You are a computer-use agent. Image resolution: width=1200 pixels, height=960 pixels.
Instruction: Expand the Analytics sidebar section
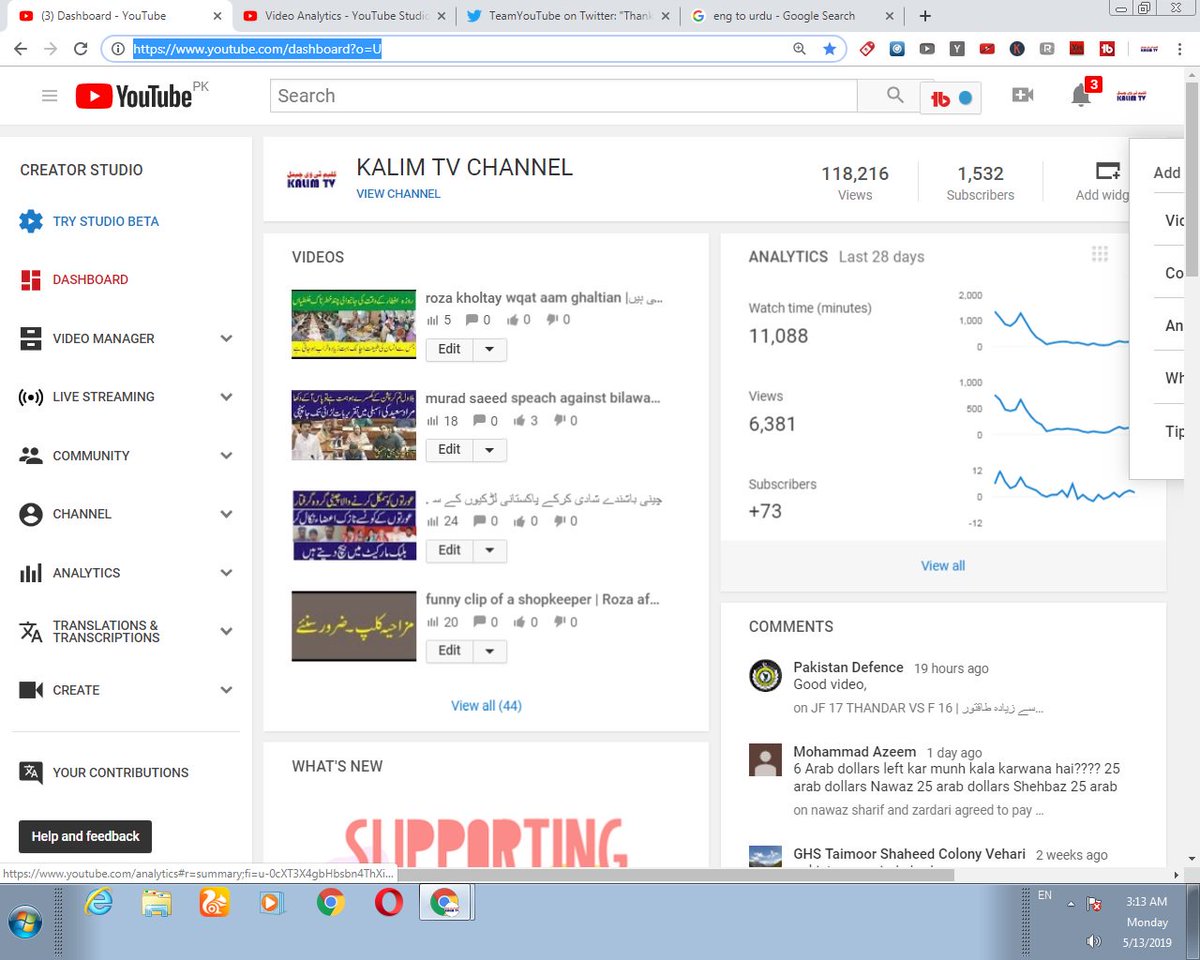226,573
